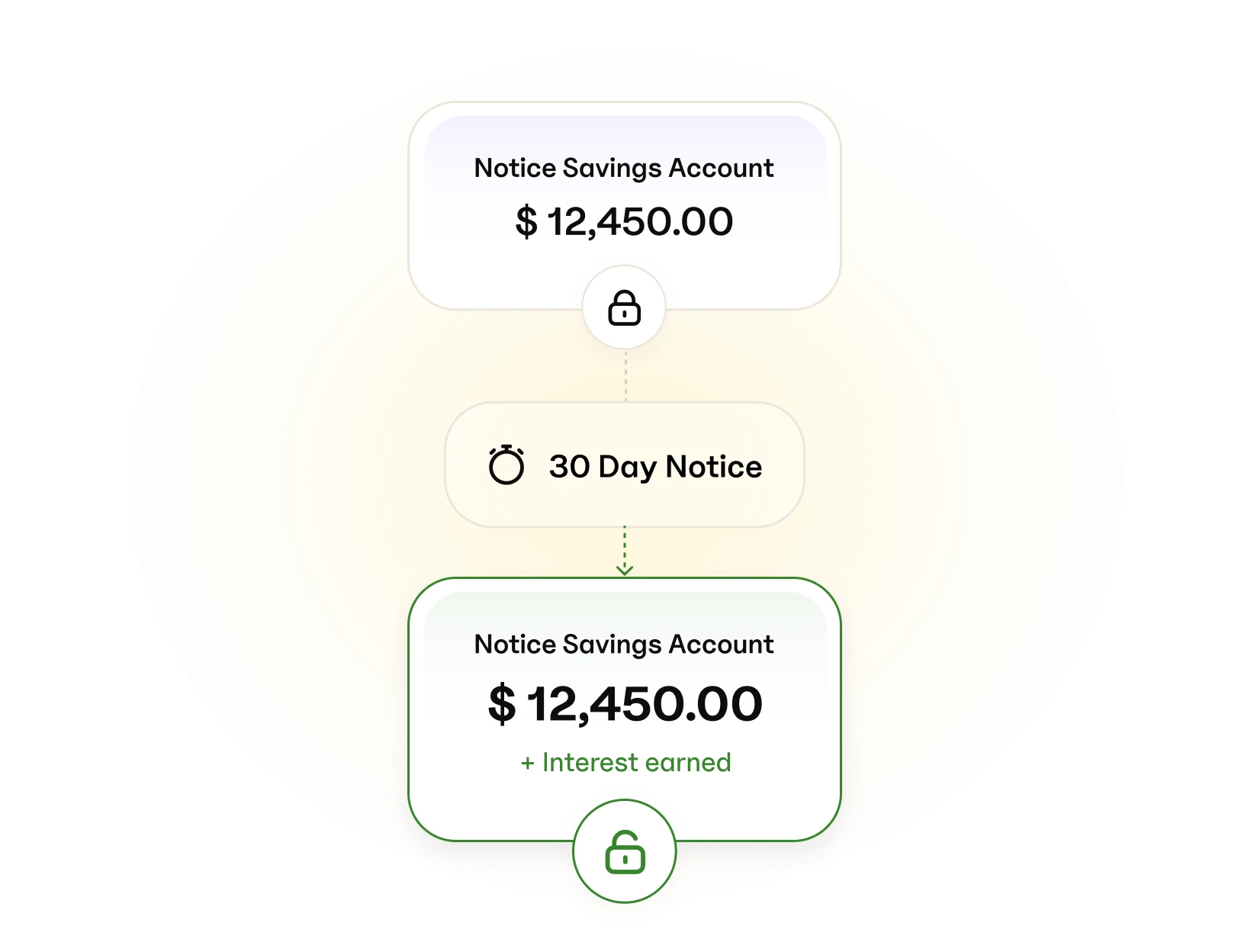Click the top Notice Savings Account title
The height and width of the screenshot is (952, 1254).
click(624, 168)
